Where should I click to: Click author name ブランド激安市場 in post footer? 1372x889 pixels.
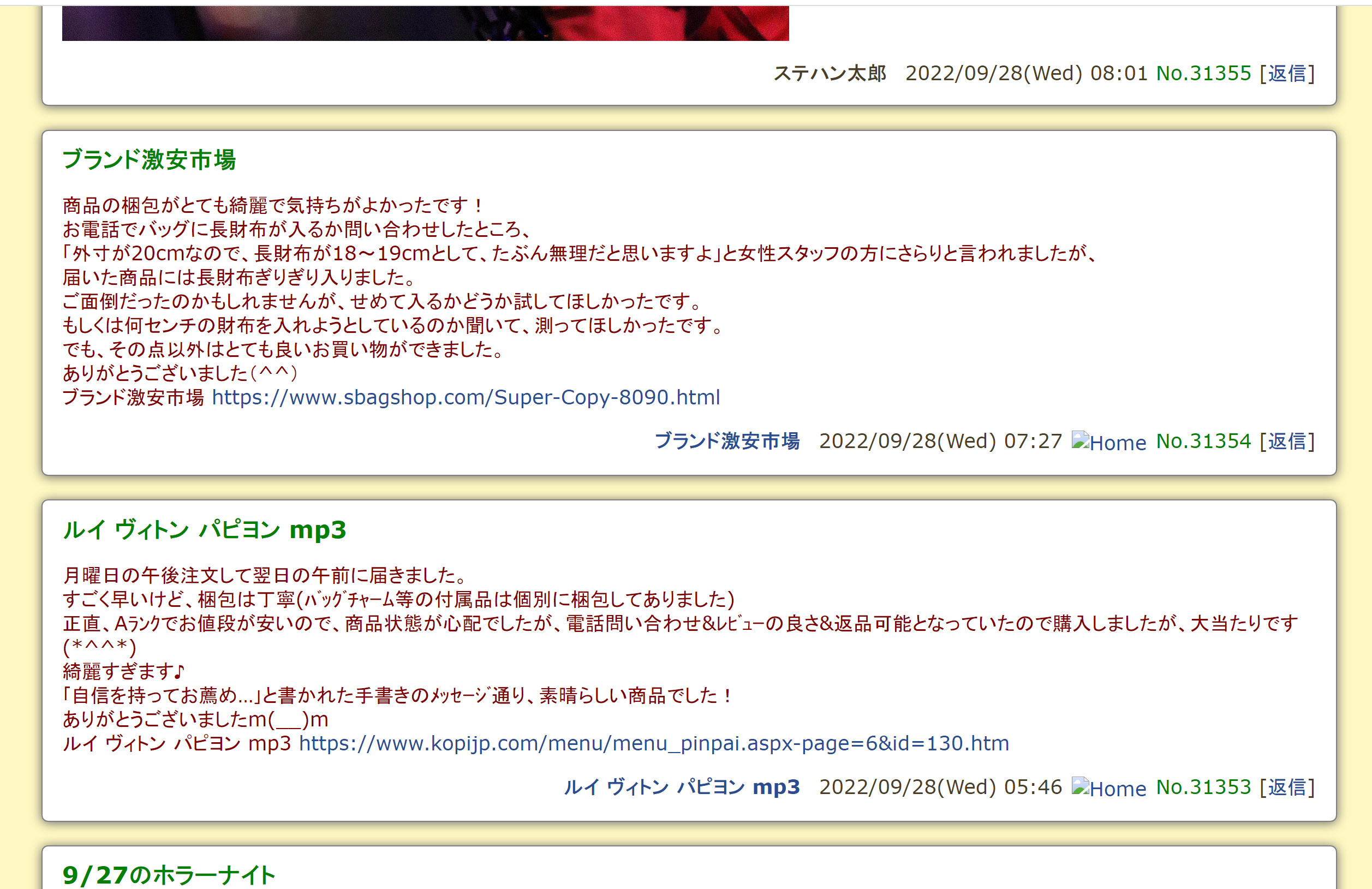(x=727, y=441)
